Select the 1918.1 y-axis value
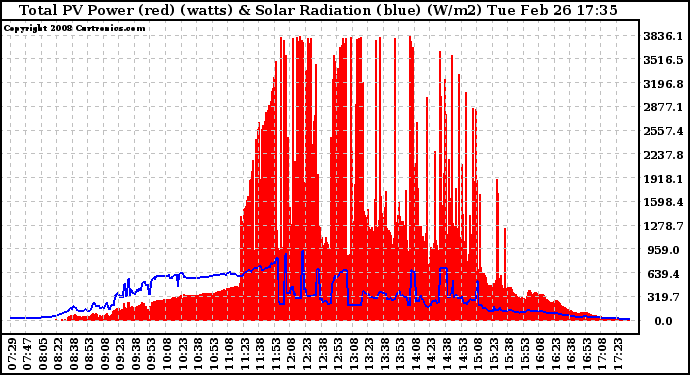The image size is (690, 375). click(x=664, y=179)
